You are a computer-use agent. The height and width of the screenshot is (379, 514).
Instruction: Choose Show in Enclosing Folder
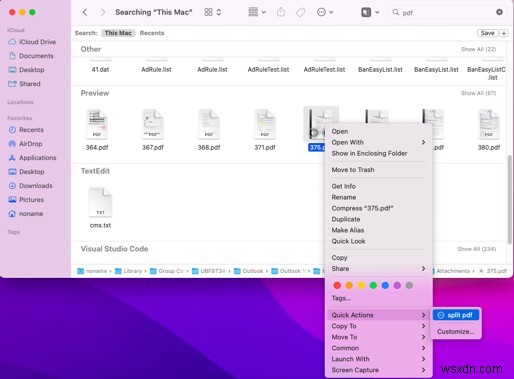tap(378, 153)
